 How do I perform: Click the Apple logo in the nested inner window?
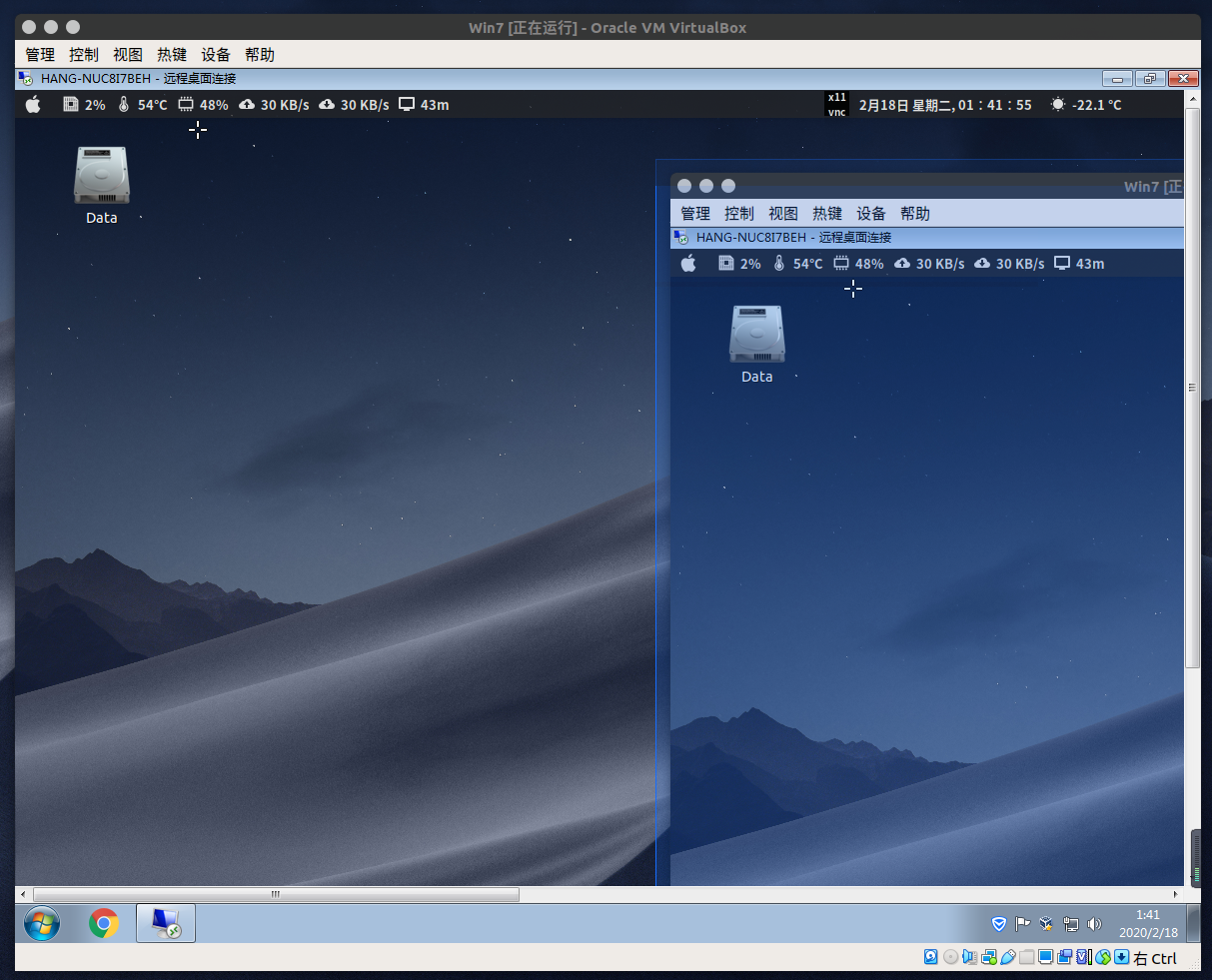688,263
